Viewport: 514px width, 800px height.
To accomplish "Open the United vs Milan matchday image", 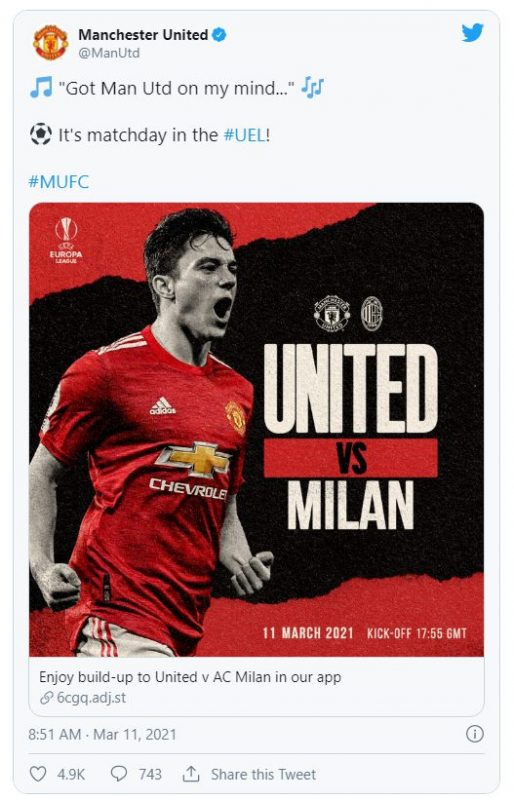I will tap(256, 430).
